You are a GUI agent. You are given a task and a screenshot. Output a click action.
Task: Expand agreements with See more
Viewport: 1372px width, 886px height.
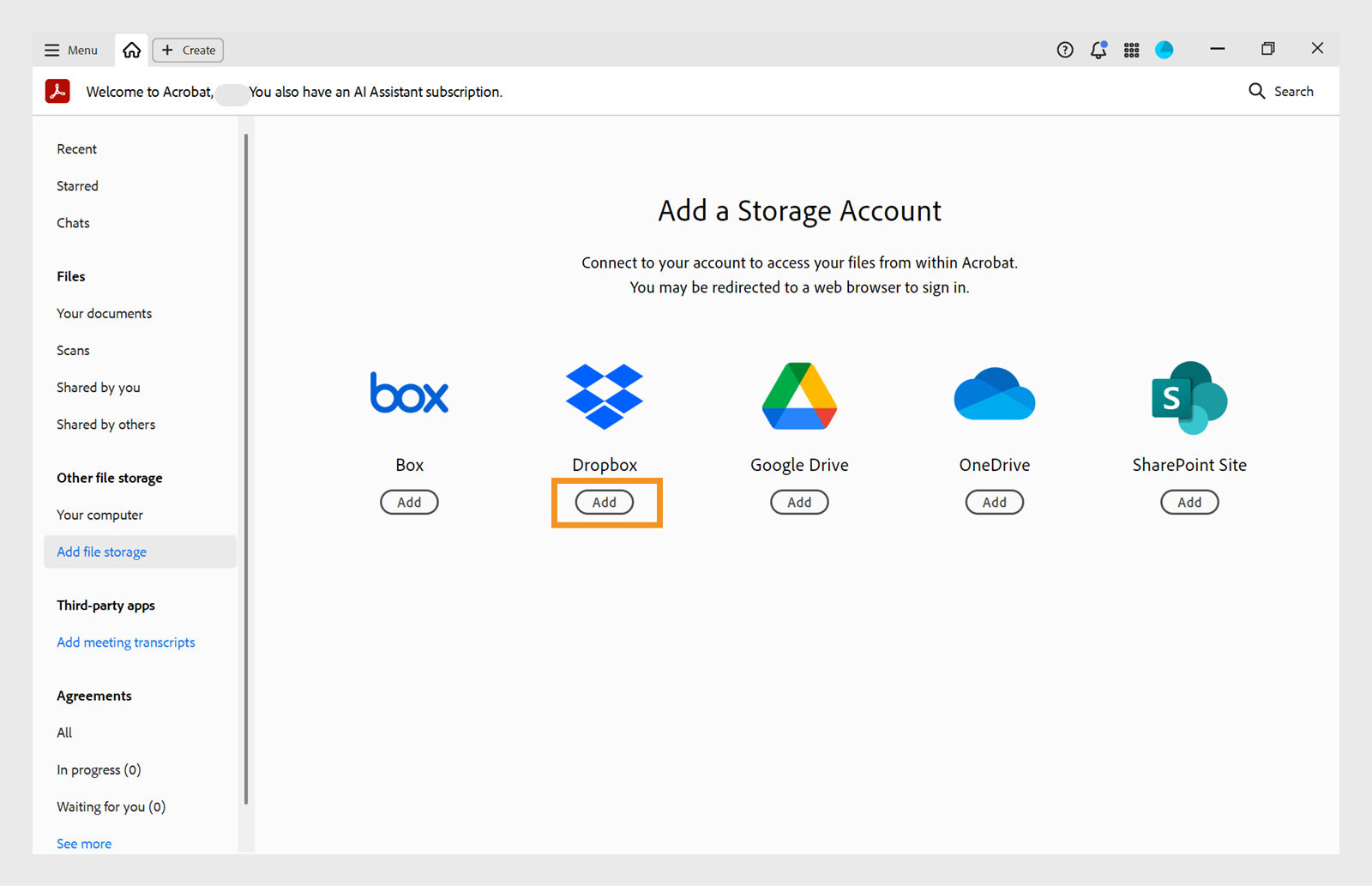coord(84,844)
